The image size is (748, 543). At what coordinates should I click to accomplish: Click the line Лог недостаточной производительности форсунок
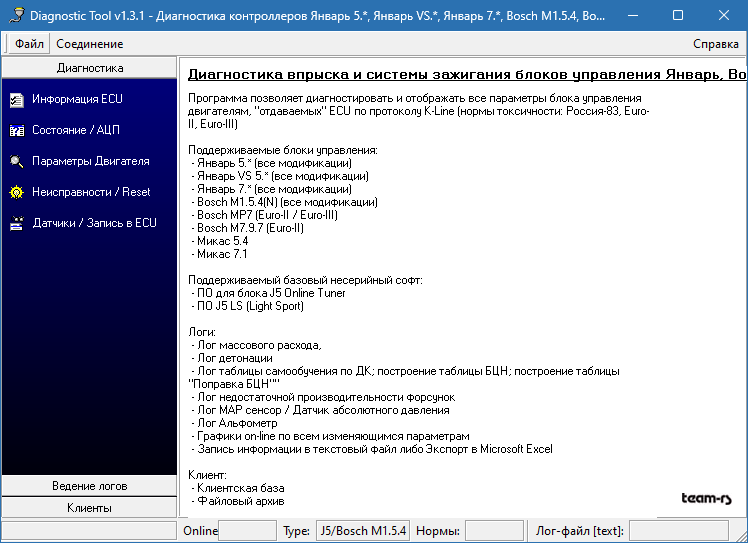tap(323, 397)
